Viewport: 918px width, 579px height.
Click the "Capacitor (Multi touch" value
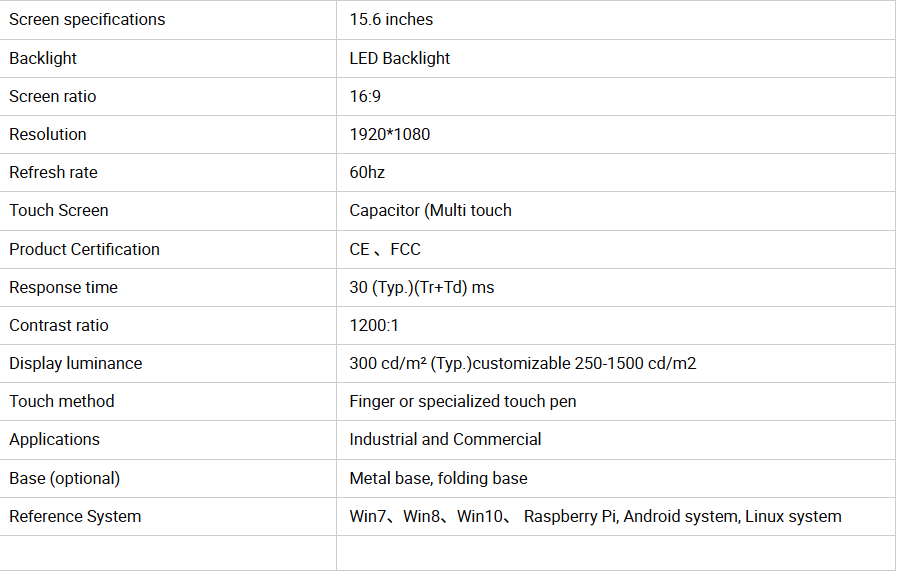pos(430,210)
